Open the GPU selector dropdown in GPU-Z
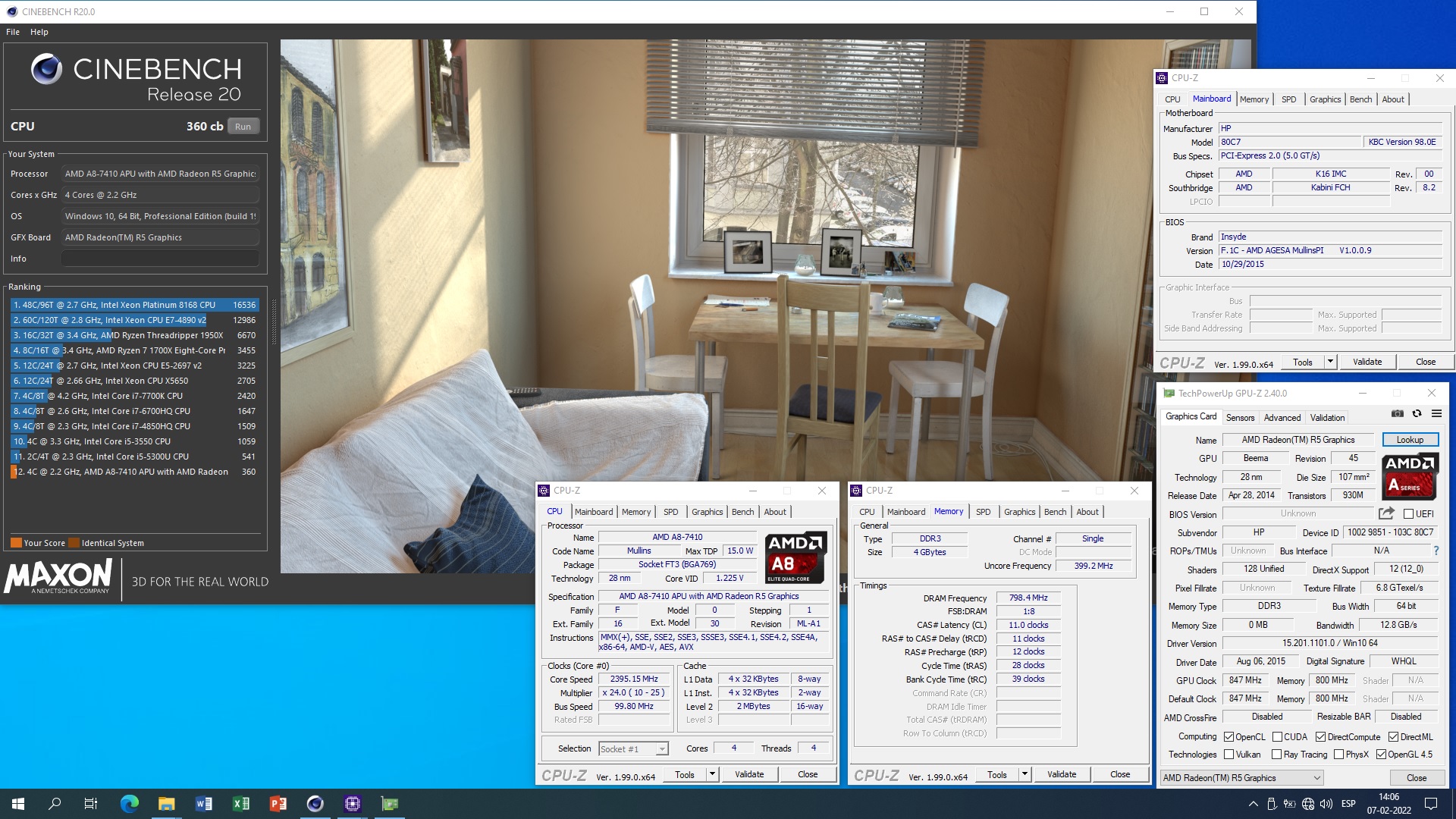The height and width of the screenshot is (819, 1456). click(x=1242, y=778)
